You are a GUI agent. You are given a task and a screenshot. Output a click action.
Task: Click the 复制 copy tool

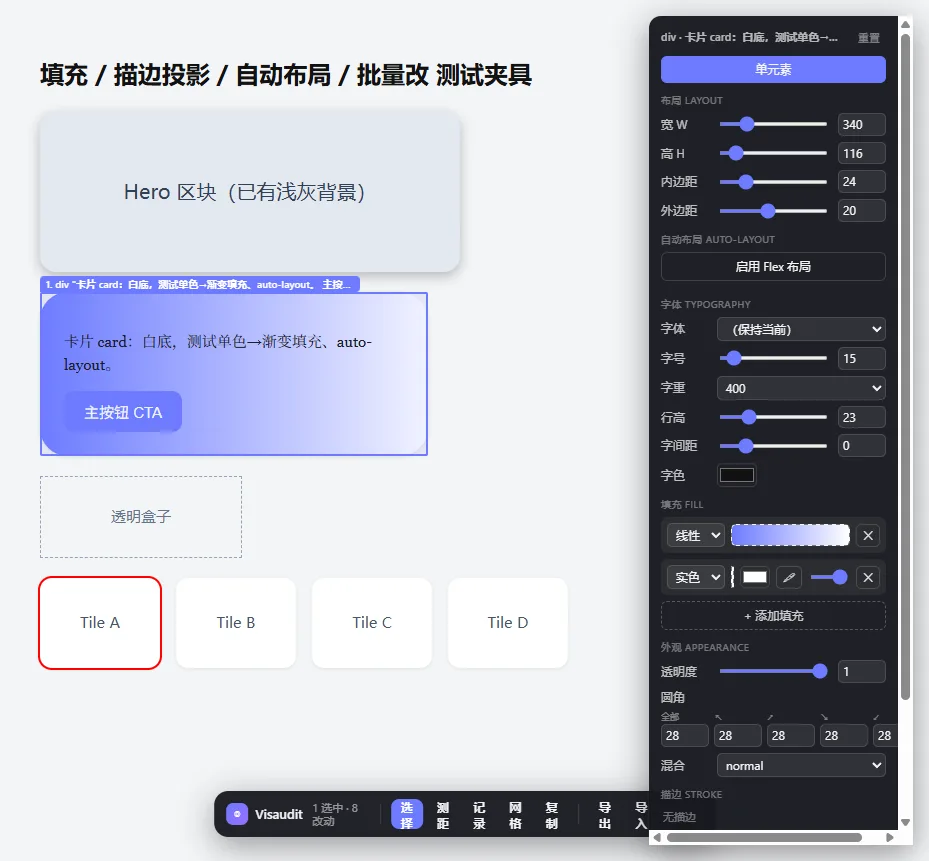[x=552, y=815]
